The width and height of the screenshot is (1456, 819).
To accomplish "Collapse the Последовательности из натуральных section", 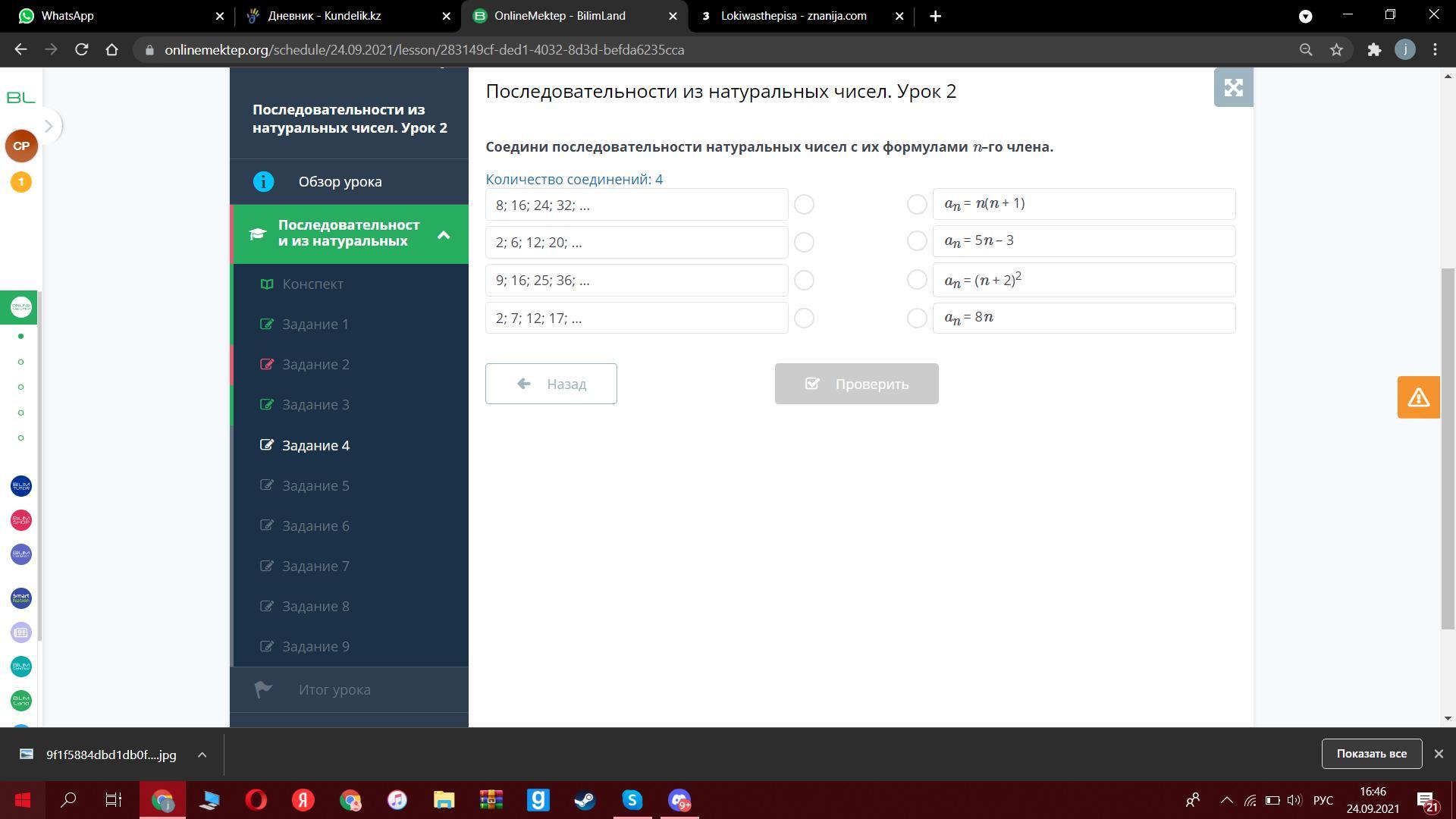I will (x=444, y=234).
